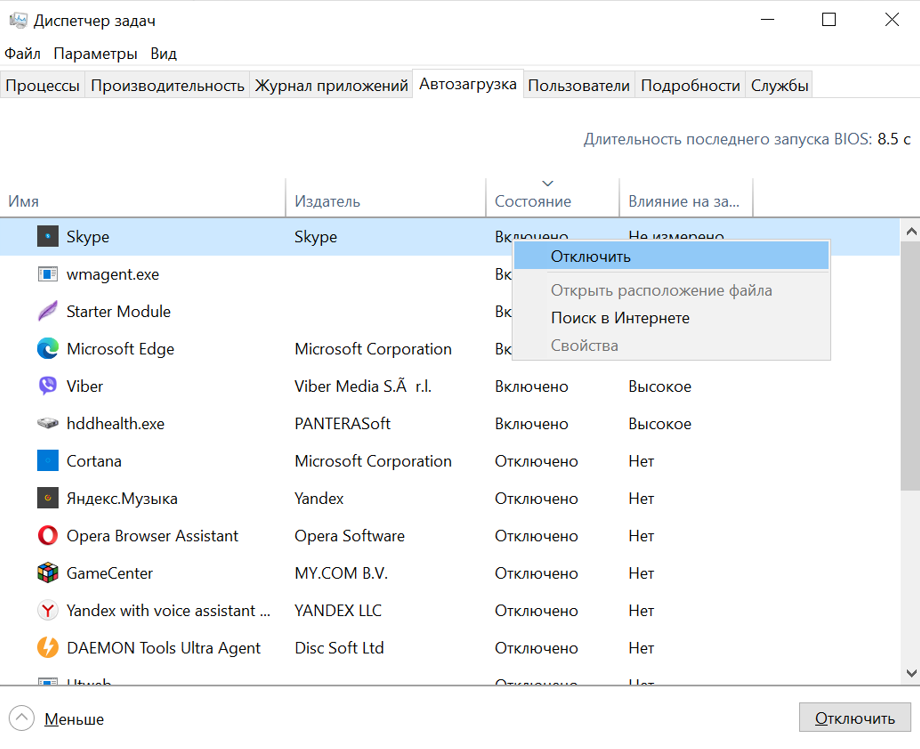The width and height of the screenshot is (920, 749).
Task: Click the GameCenter cube icon
Action: pyautogui.click(x=48, y=573)
